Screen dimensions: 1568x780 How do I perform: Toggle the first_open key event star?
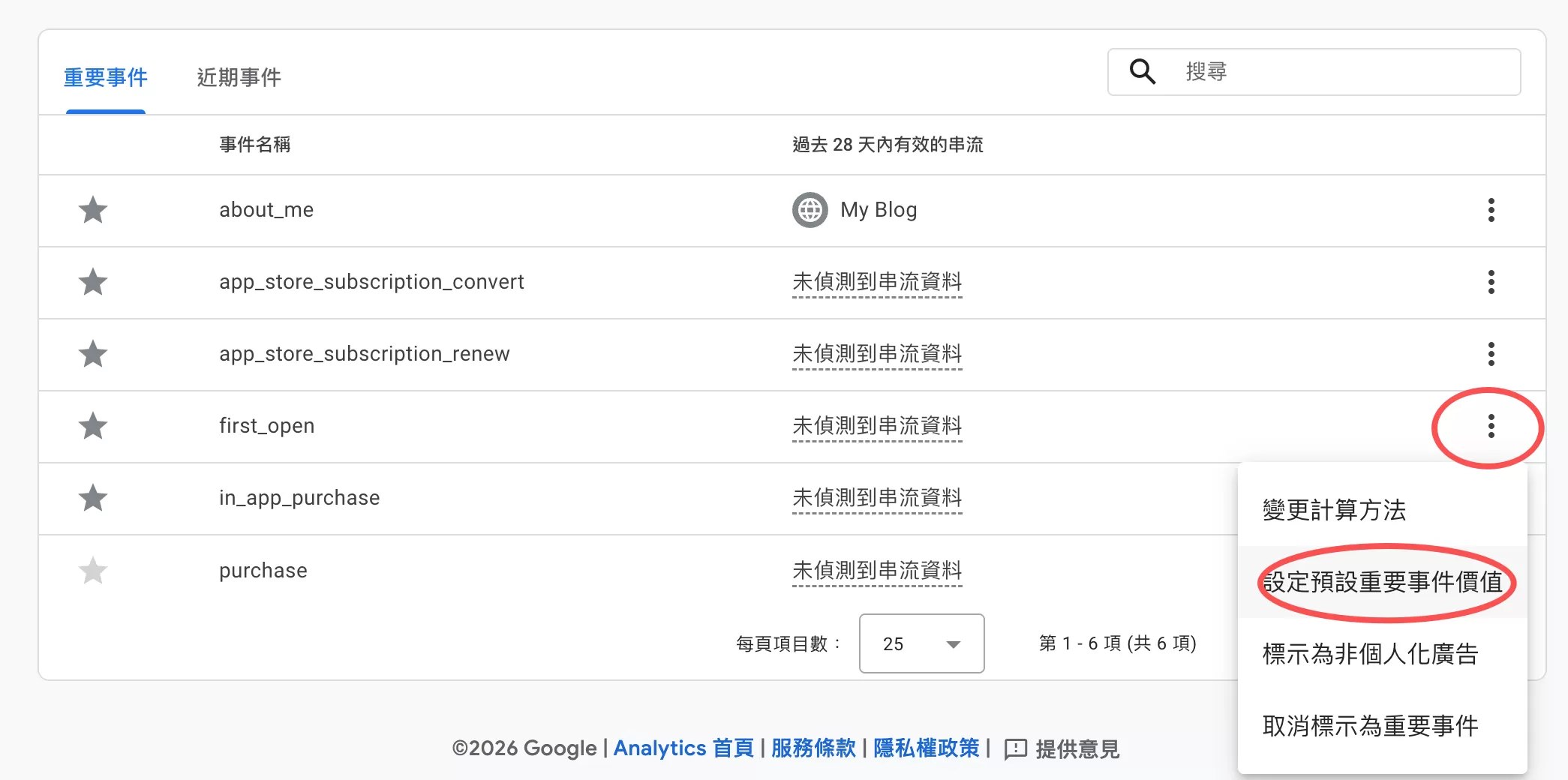point(93,426)
